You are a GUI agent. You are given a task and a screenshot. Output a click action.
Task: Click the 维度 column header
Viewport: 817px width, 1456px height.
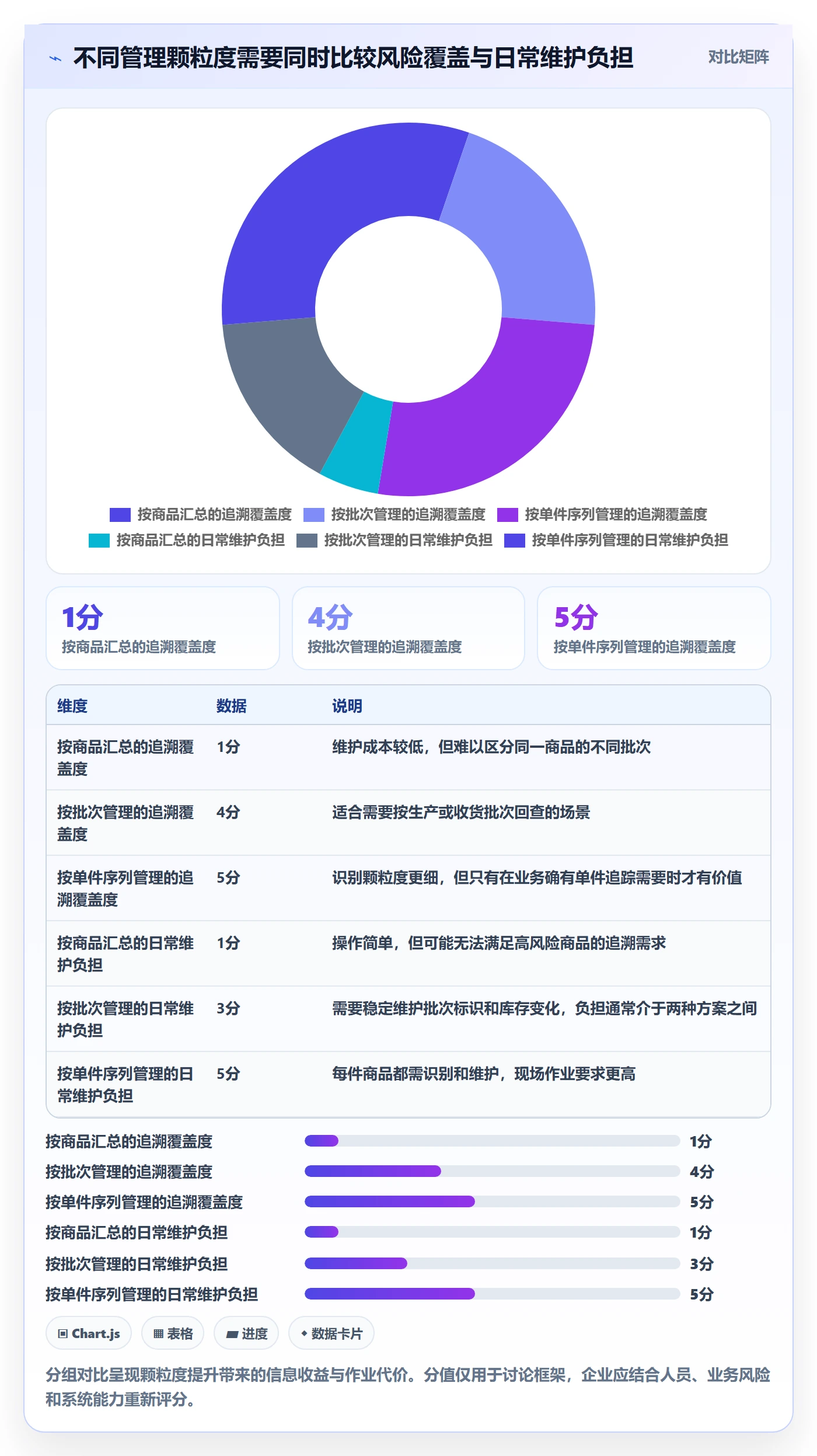coord(72,706)
